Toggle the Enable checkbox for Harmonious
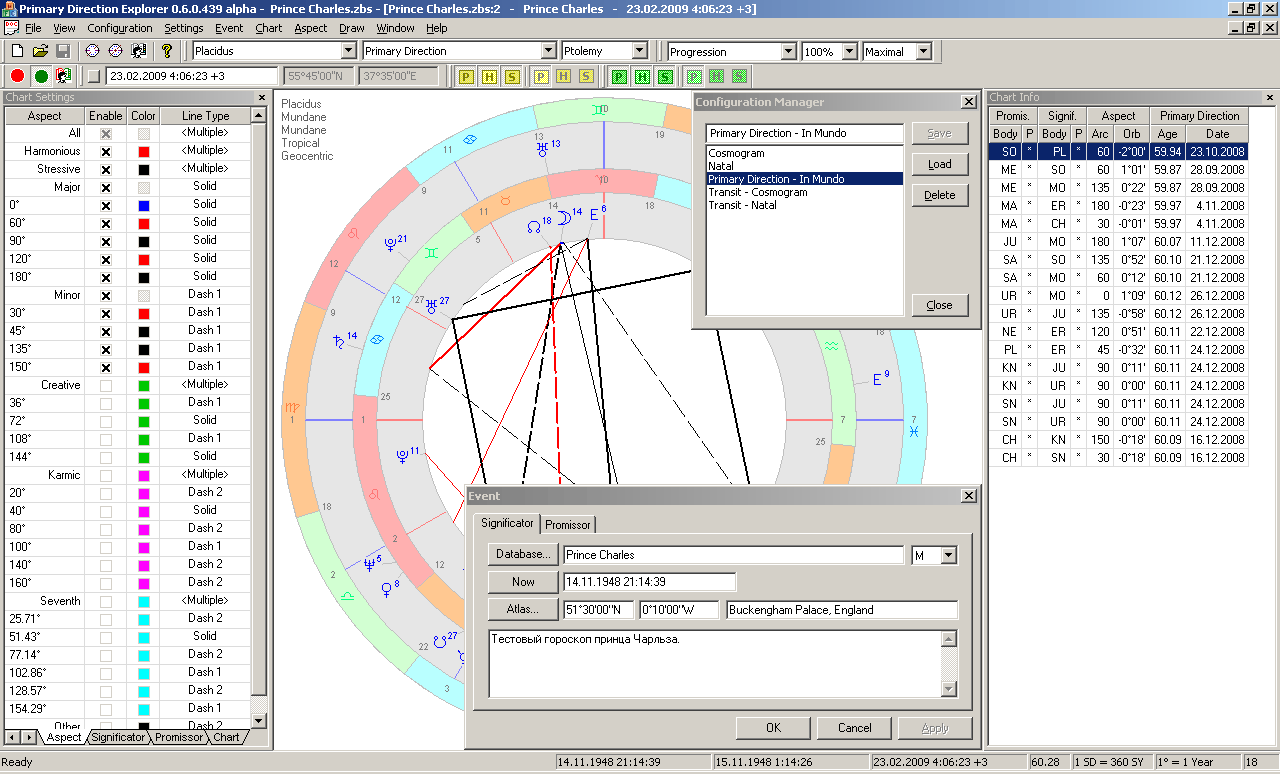Viewport: 1280px width, 774px height. [x=105, y=152]
